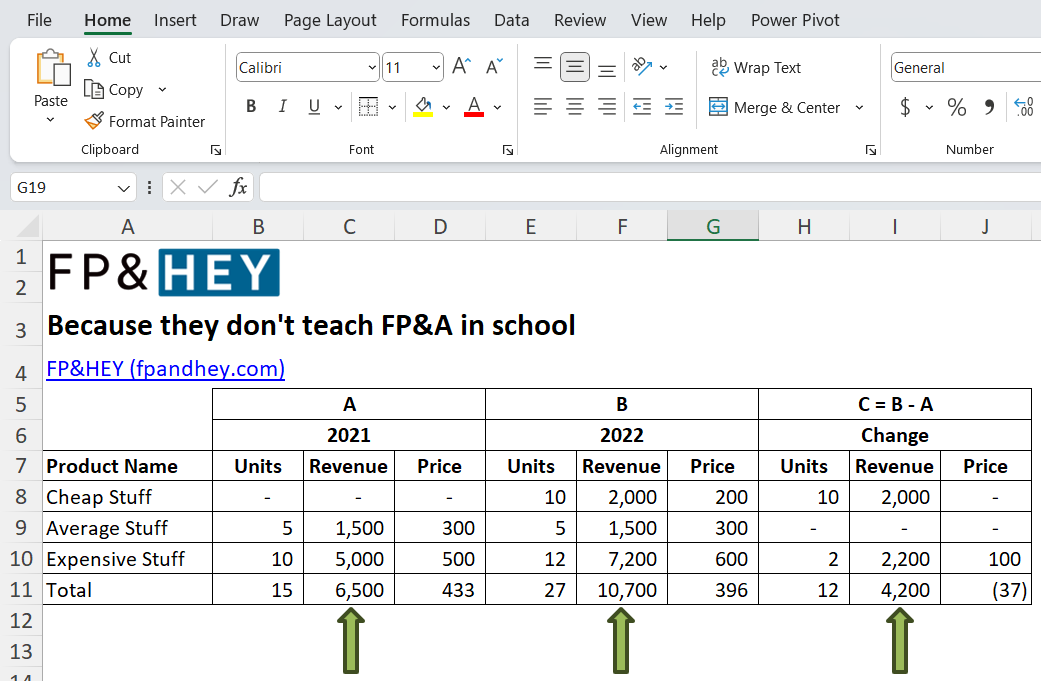The width and height of the screenshot is (1041, 681).
Task: Pick the red Font Color swatch
Action: (x=473, y=107)
